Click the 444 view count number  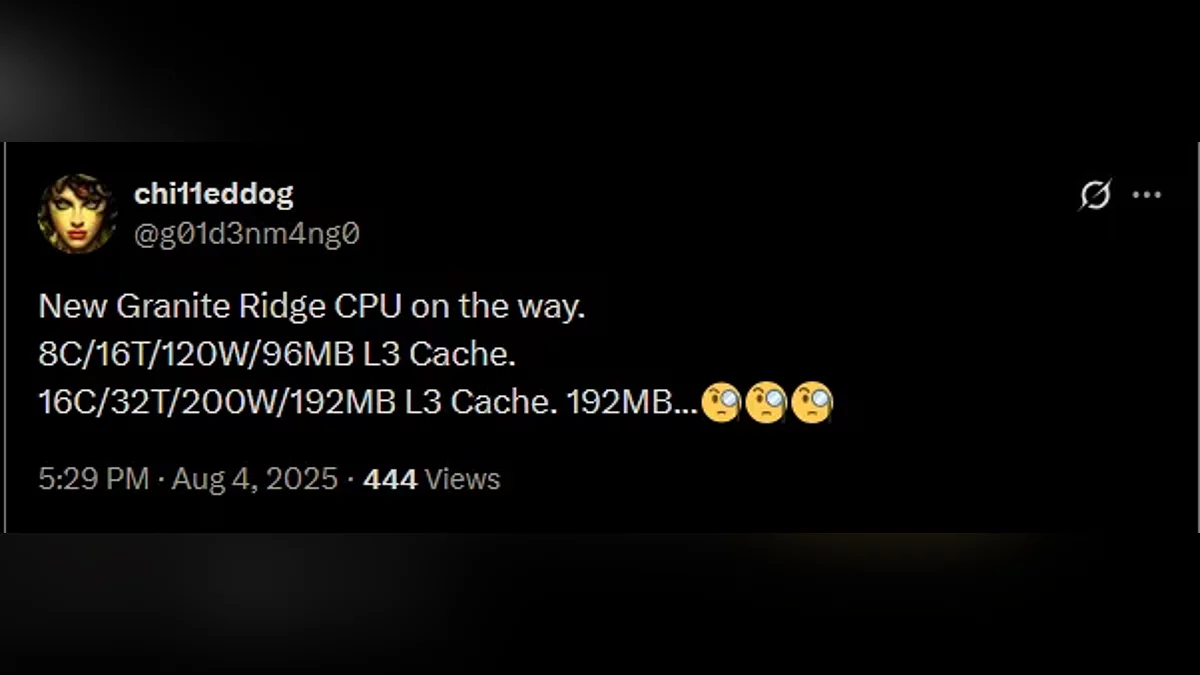tap(390, 479)
